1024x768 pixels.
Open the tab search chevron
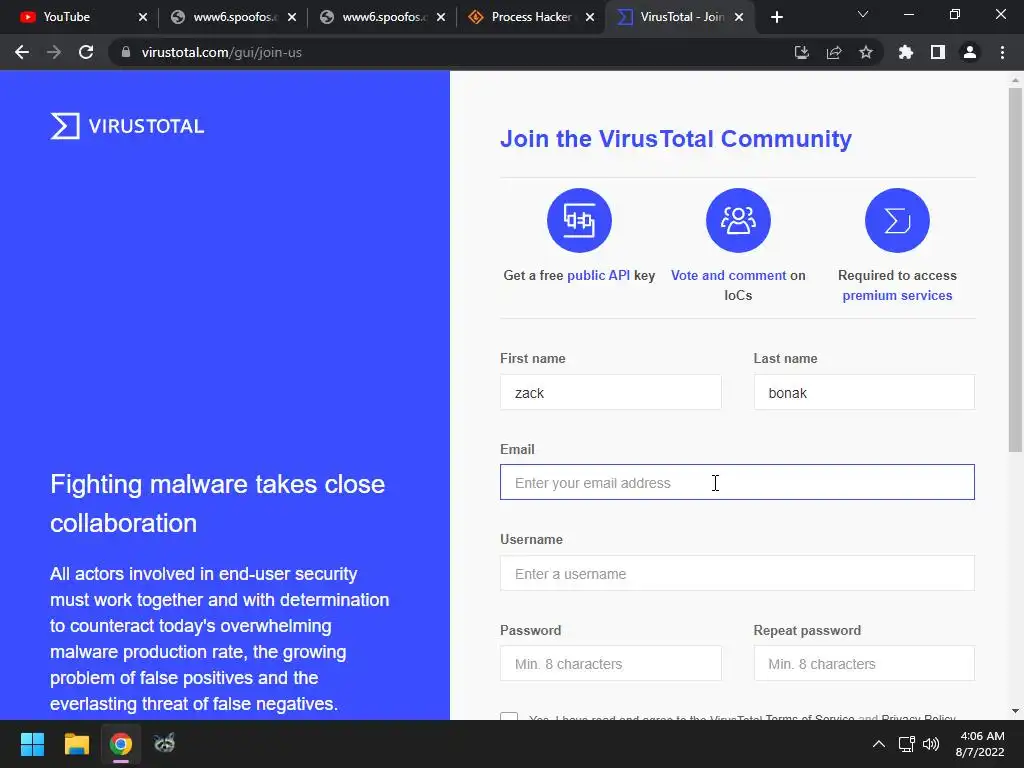point(863,14)
